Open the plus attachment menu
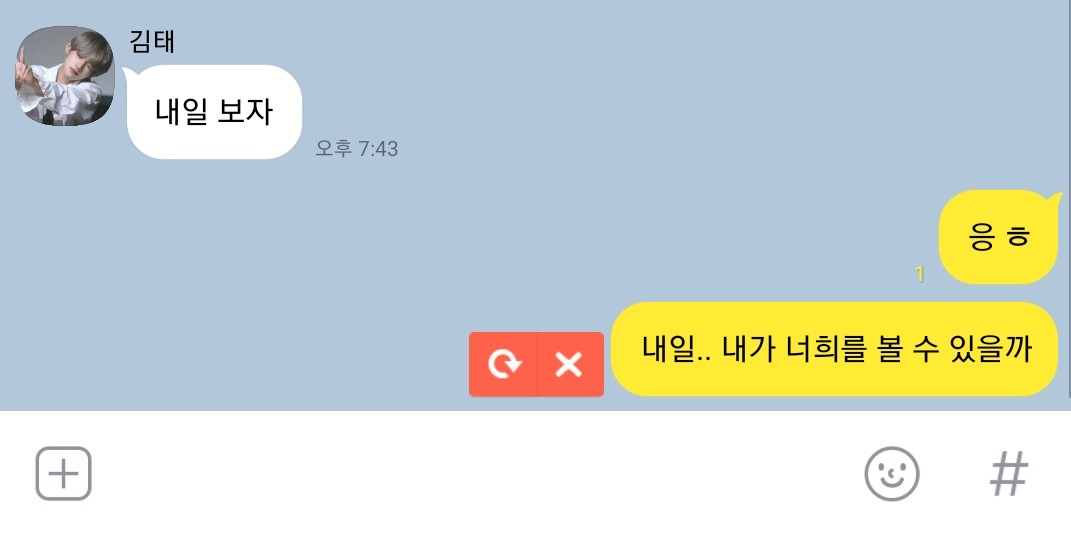 point(64,473)
